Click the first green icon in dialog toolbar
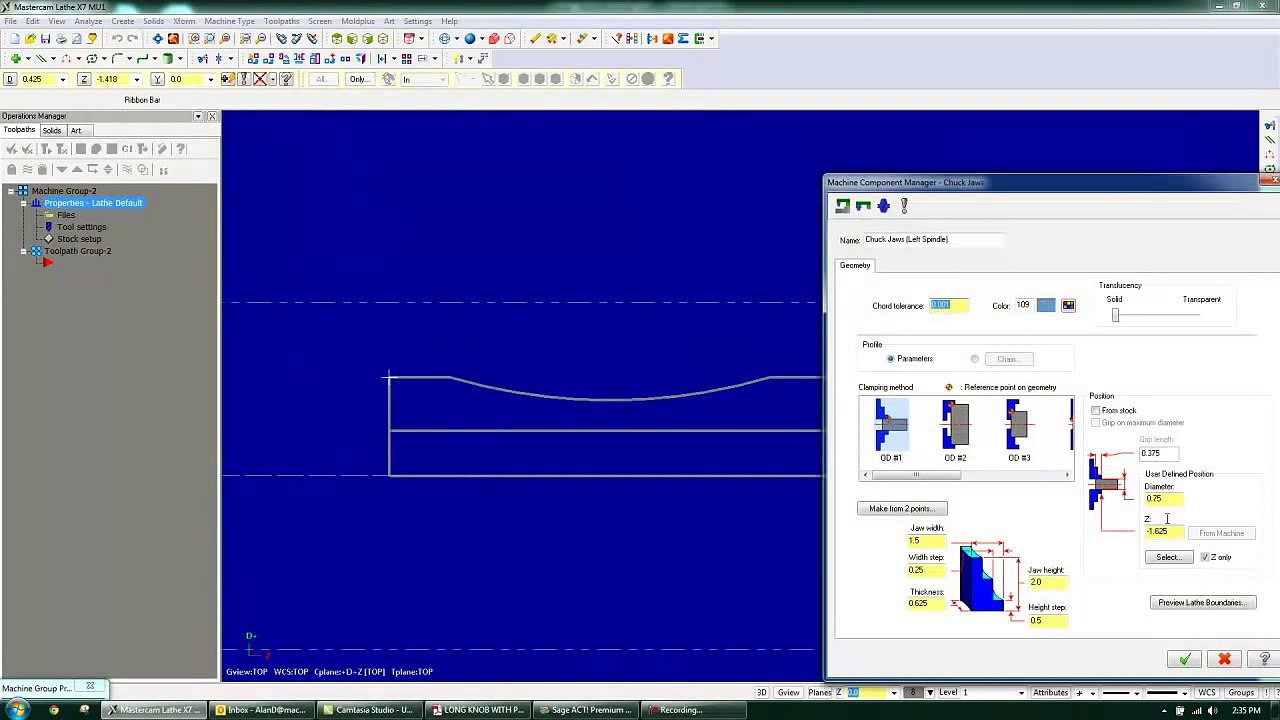The image size is (1280, 720). tap(842, 206)
